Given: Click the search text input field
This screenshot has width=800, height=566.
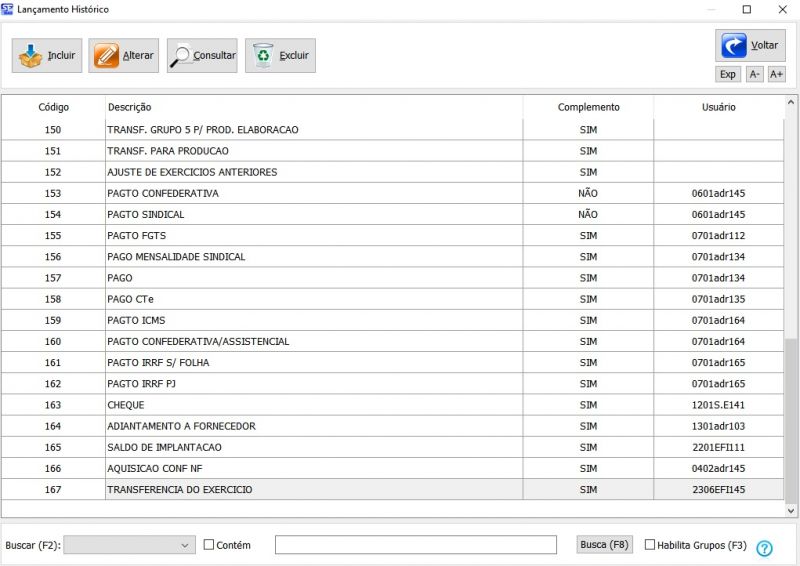Looking at the screenshot, I should [415, 545].
